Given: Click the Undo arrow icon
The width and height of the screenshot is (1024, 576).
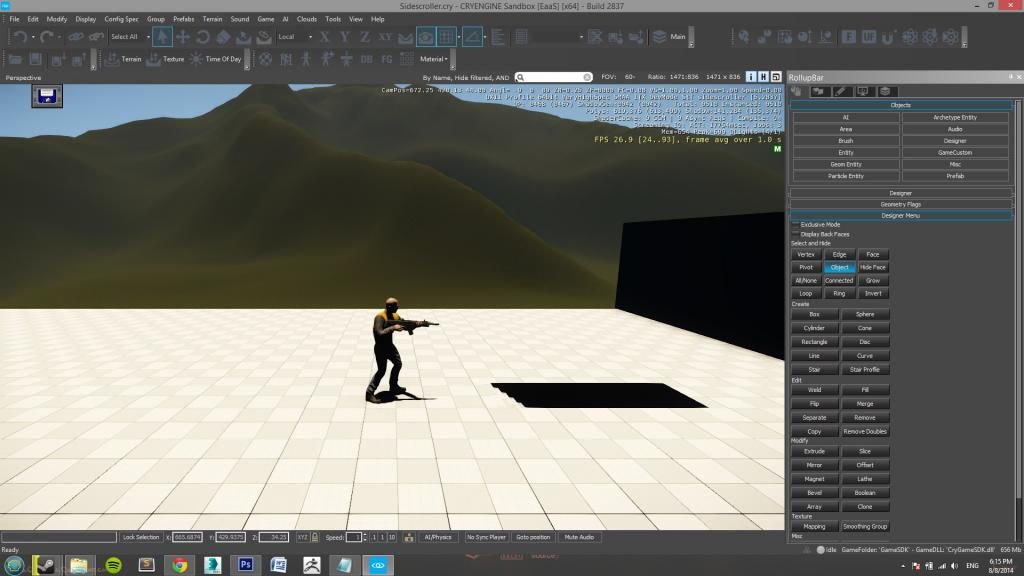Looking at the screenshot, I should [20, 37].
